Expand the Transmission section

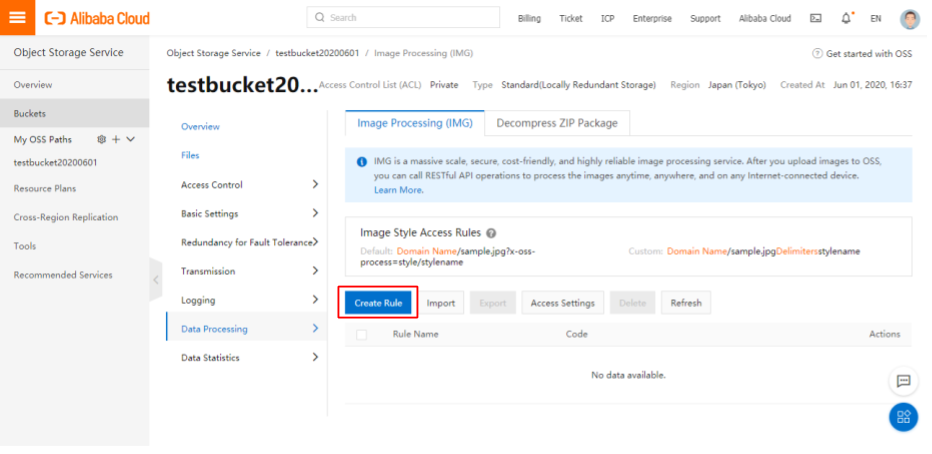[x=250, y=271]
